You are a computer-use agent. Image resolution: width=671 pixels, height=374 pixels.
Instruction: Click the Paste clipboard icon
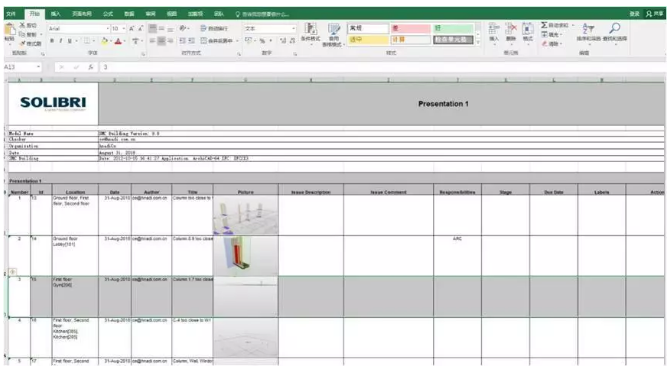coord(9,30)
